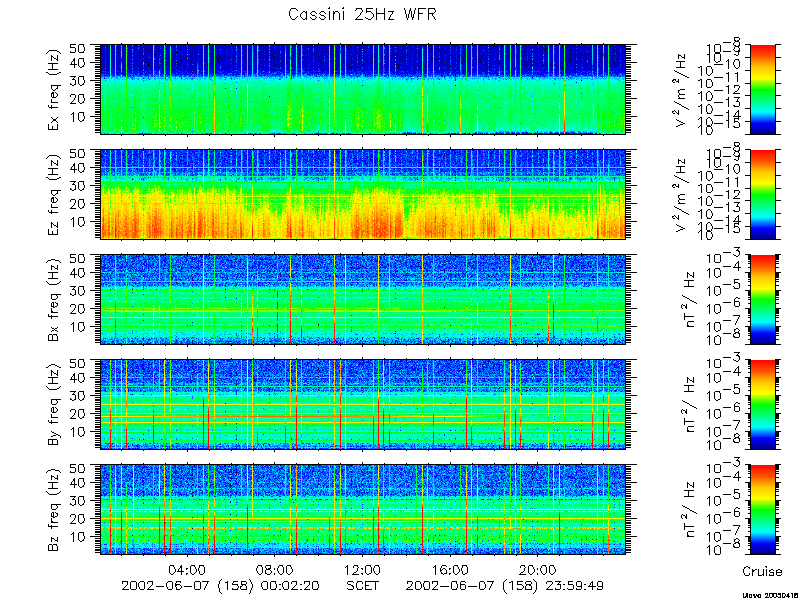Click the 'Ez freq (Hz)' axis label

click(x=54, y=194)
